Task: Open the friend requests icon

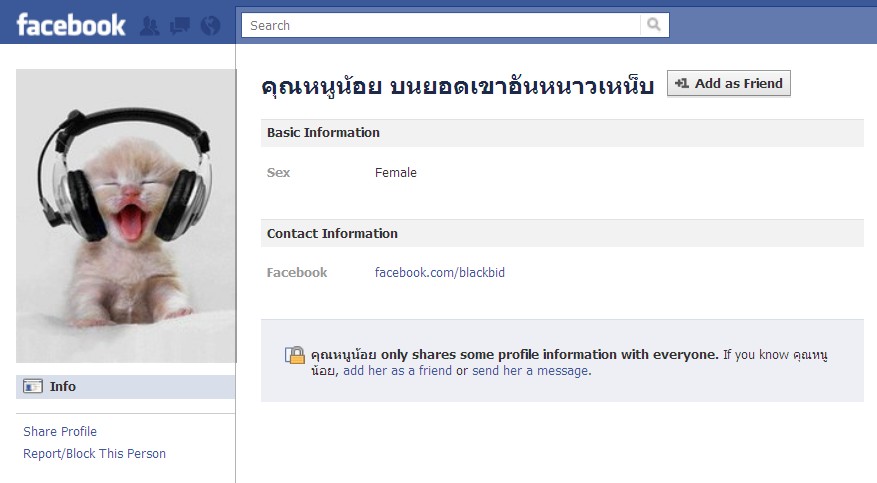Action: click(x=149, y=26)
